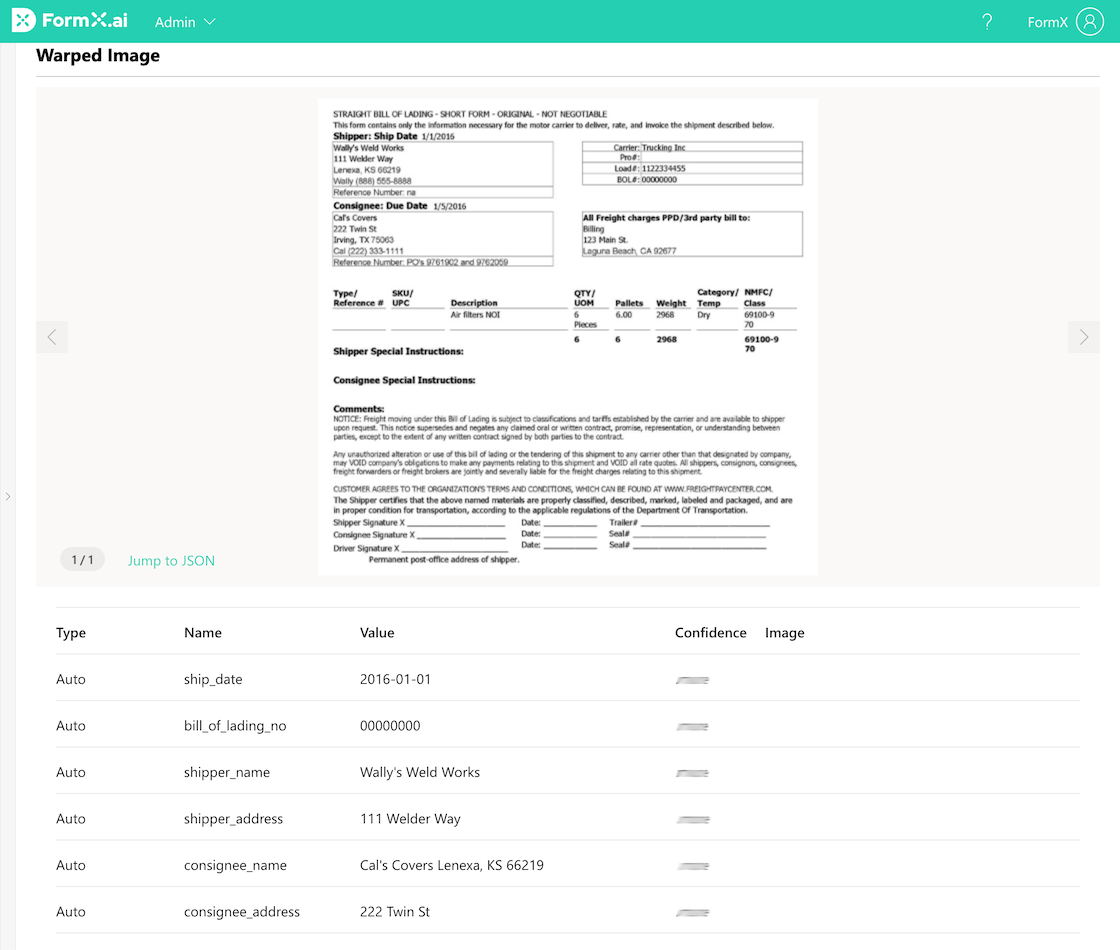This screenshot has height=950, width=1120.
Task: Click the 1 / 1 page indicator
Action: pyautogui.click(x=82, y=560)
